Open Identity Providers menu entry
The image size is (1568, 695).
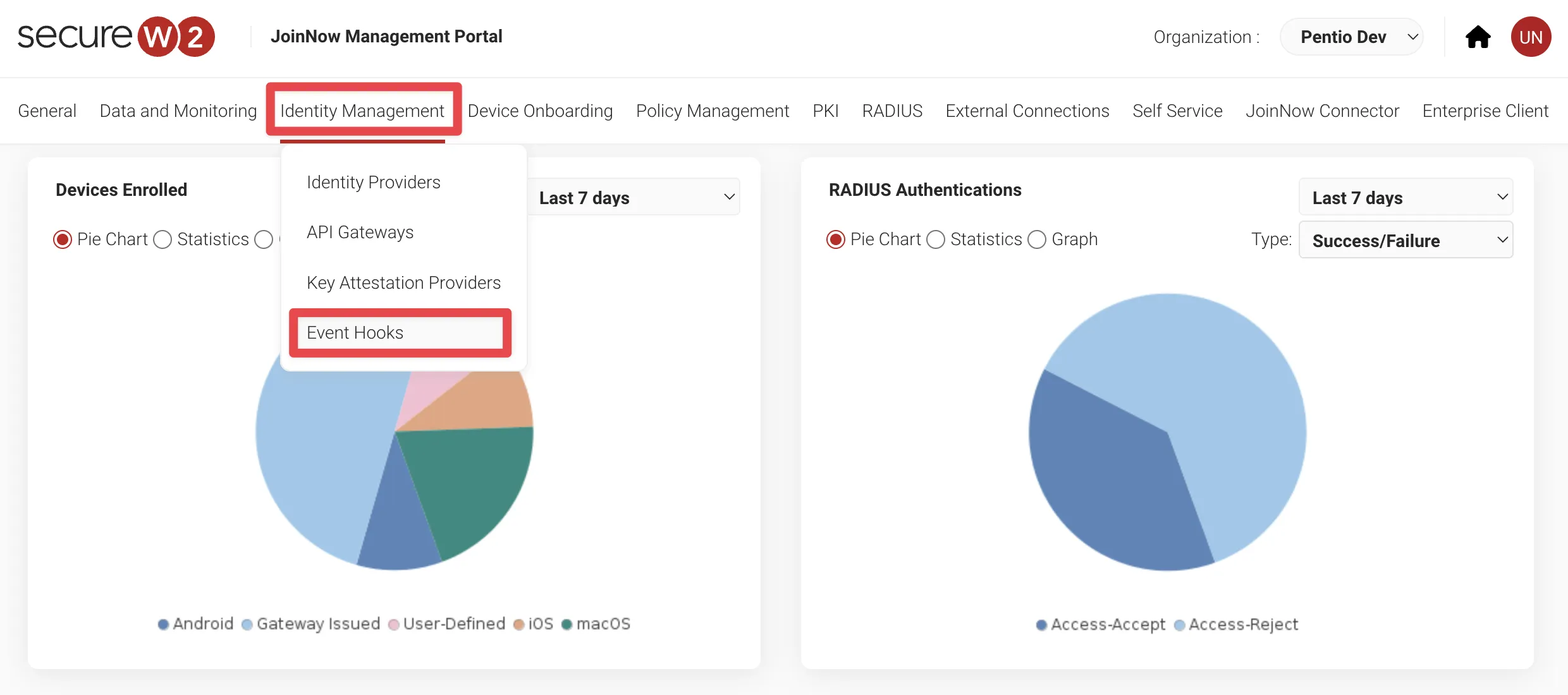pyautogui.click(x=374, y=182)
